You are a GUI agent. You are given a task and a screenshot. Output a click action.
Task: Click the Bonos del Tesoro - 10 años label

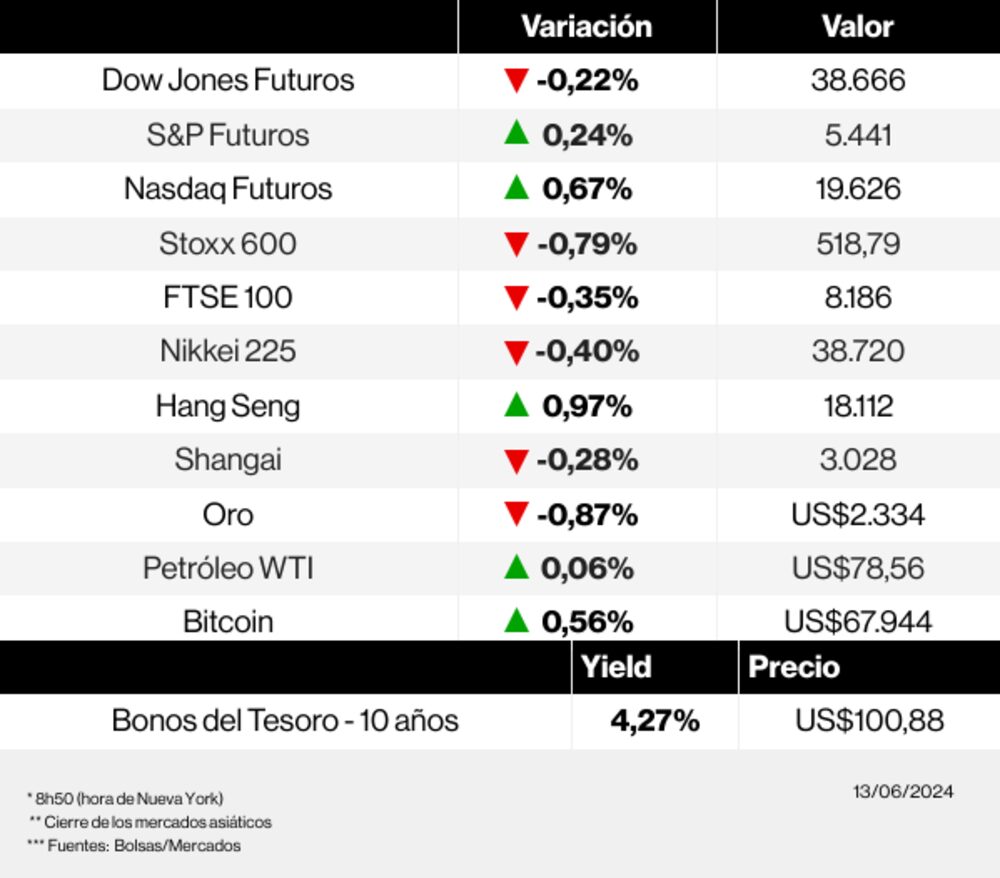click(285, 720)
